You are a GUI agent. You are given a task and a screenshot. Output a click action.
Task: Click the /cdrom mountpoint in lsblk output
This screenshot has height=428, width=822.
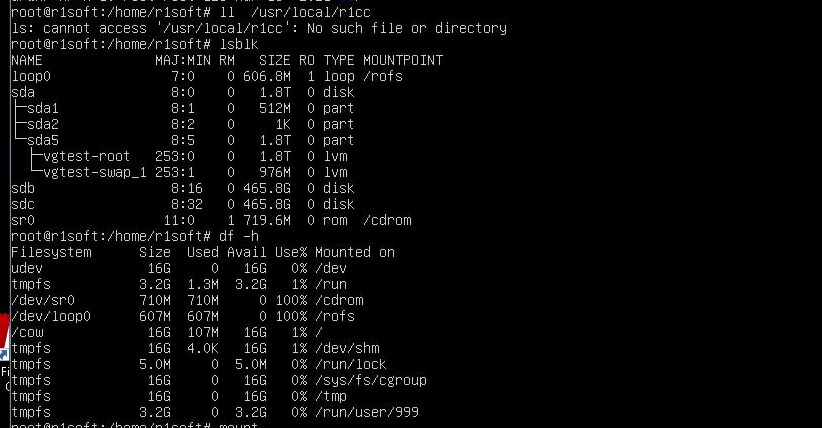coord(387,220)
